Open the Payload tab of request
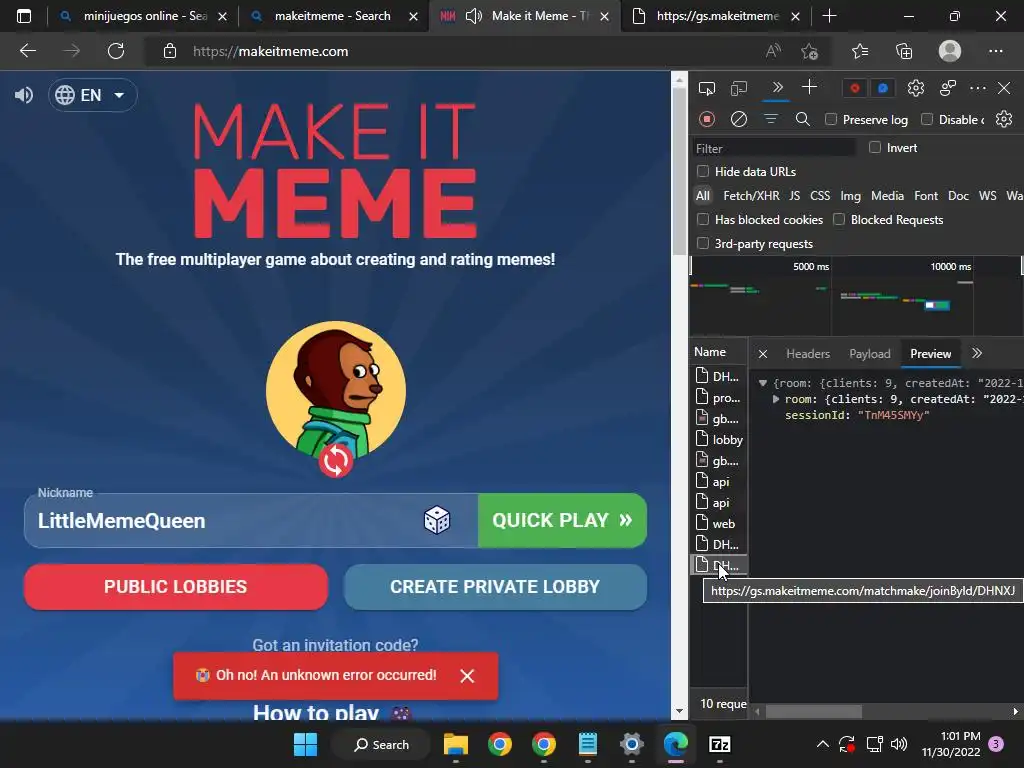The height and width of the screenshot is (768, 1024). (869, 353)
